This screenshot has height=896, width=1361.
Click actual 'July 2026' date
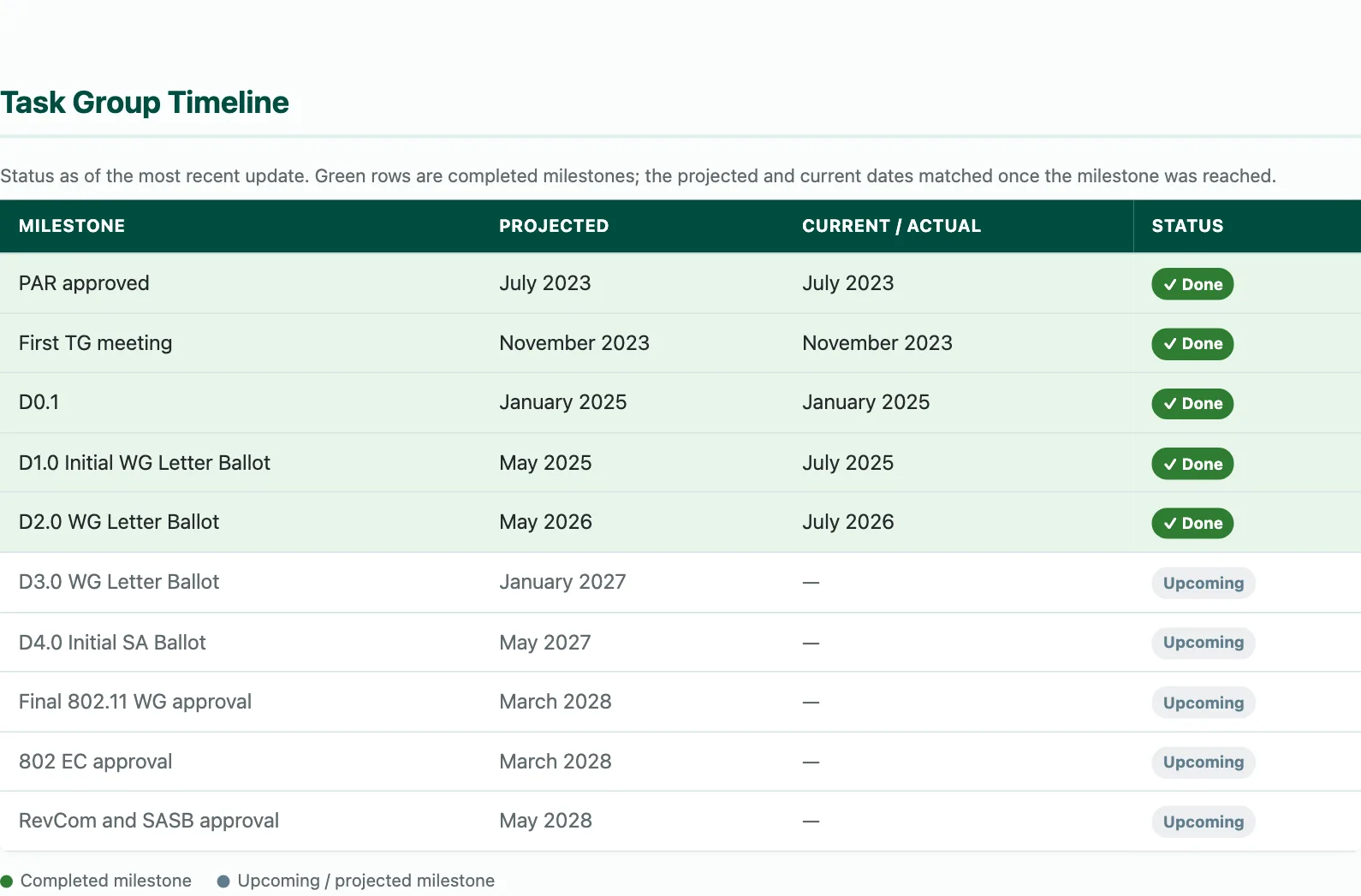pos(847,522)
